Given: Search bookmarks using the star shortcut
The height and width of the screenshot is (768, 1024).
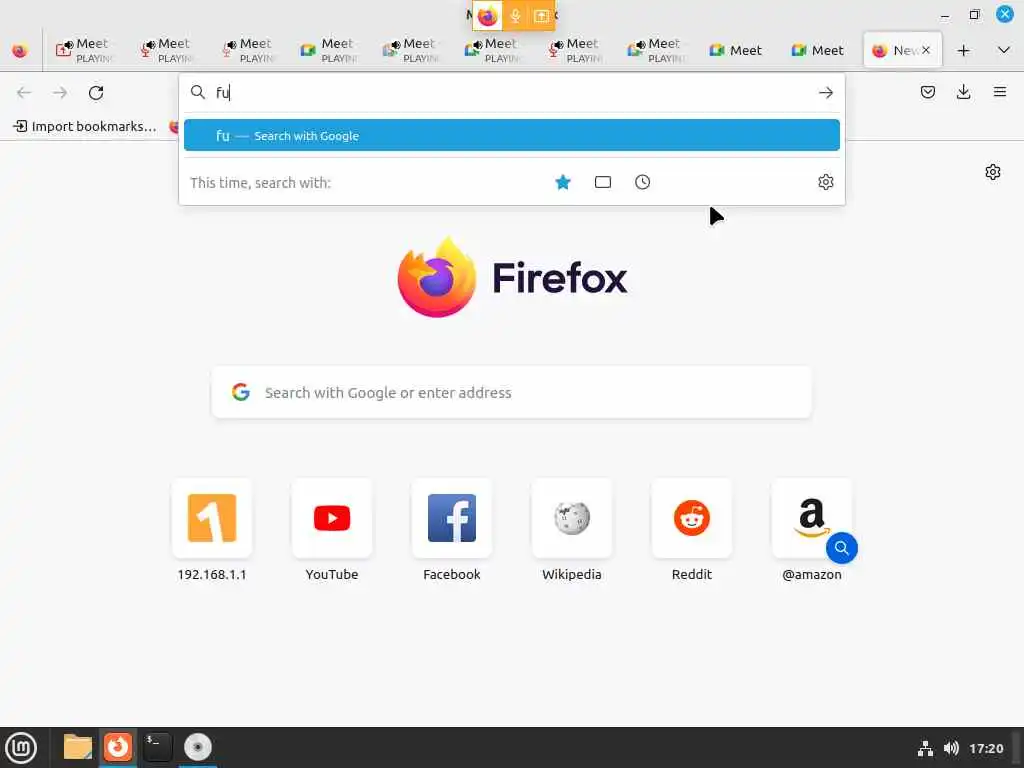Looking at the screenshot, I should 563,182.
